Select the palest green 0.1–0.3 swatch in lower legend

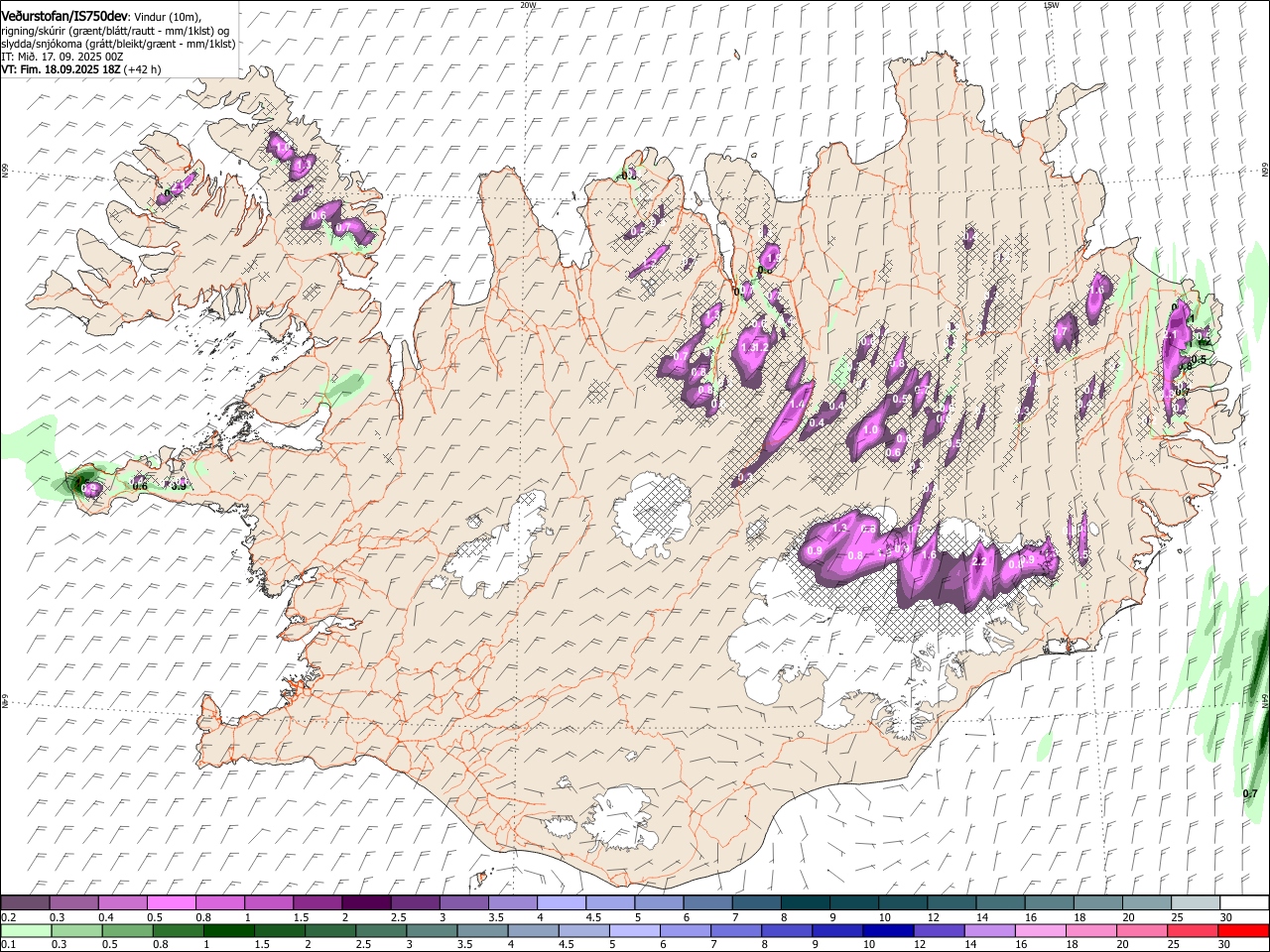(x=27, y=930)
